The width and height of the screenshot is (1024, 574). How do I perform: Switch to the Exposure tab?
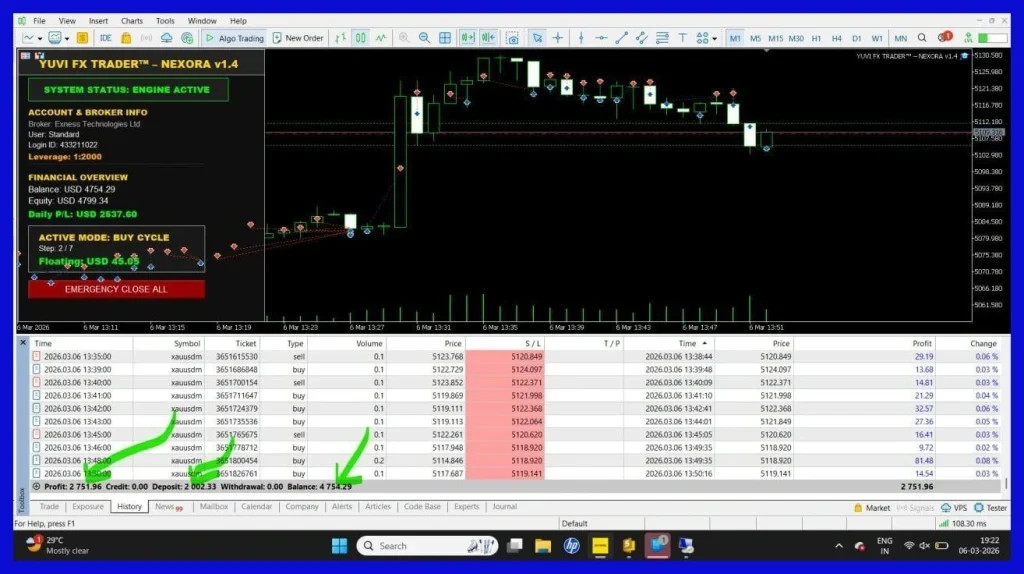coord(88,507)
